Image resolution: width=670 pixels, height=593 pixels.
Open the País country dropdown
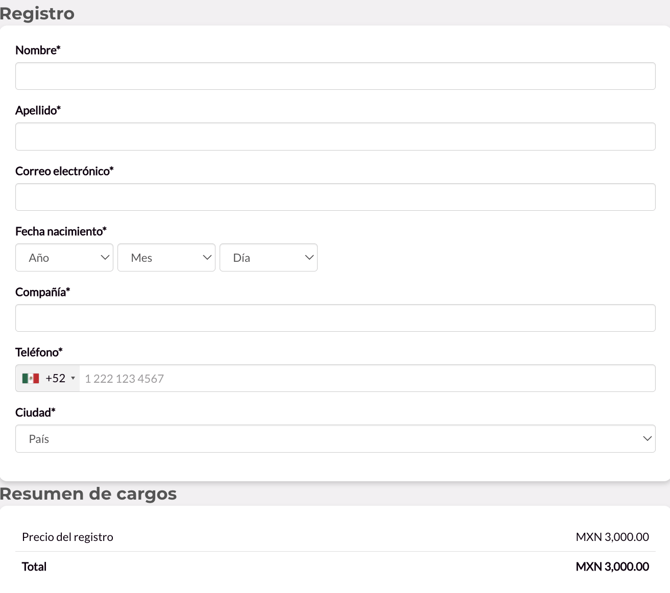[335, 439]
